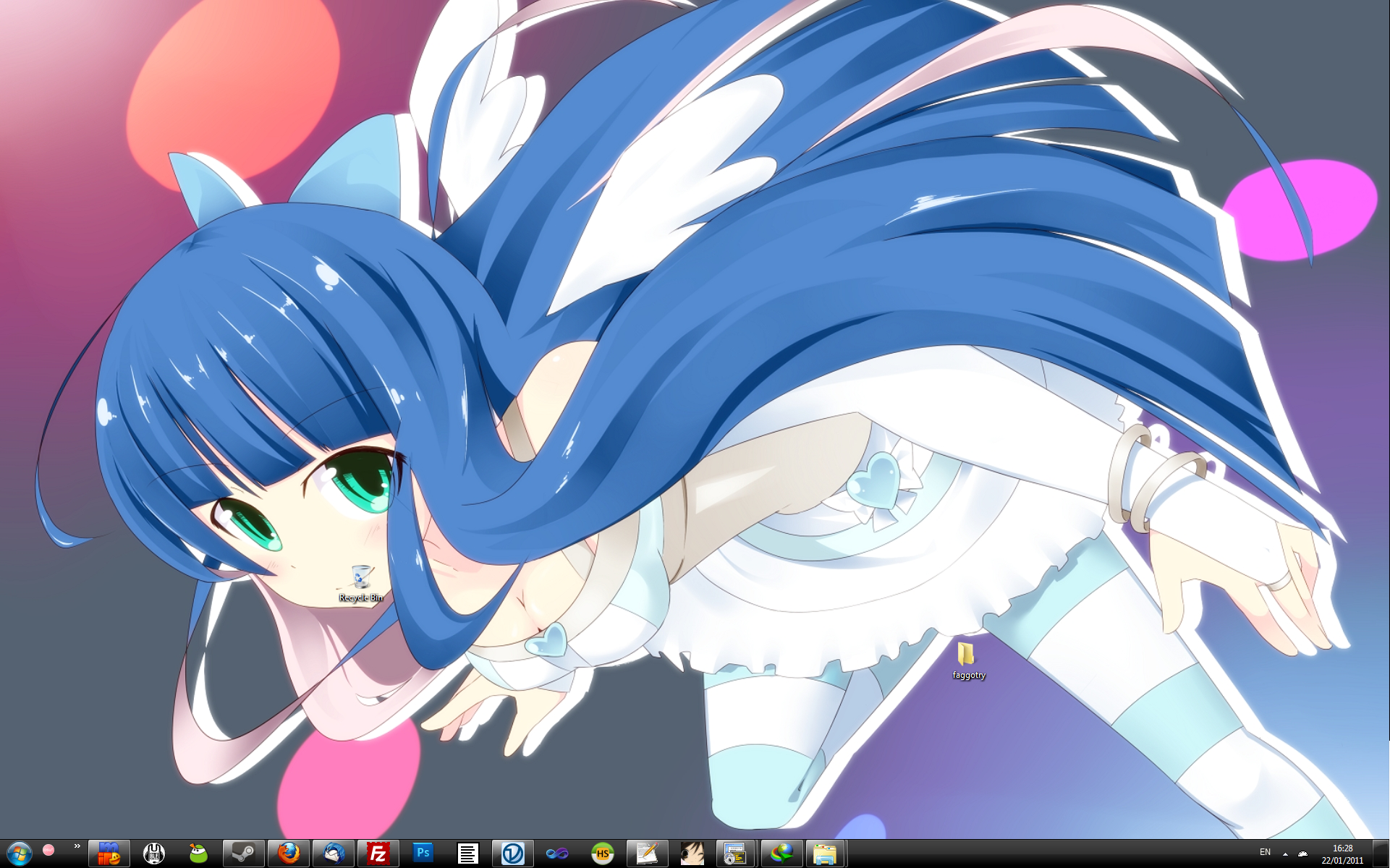The image size is (1390, 868).
Task: Click the round black-and-white taskbar icon
Action: pyautogui.click(x=154, y=854)
